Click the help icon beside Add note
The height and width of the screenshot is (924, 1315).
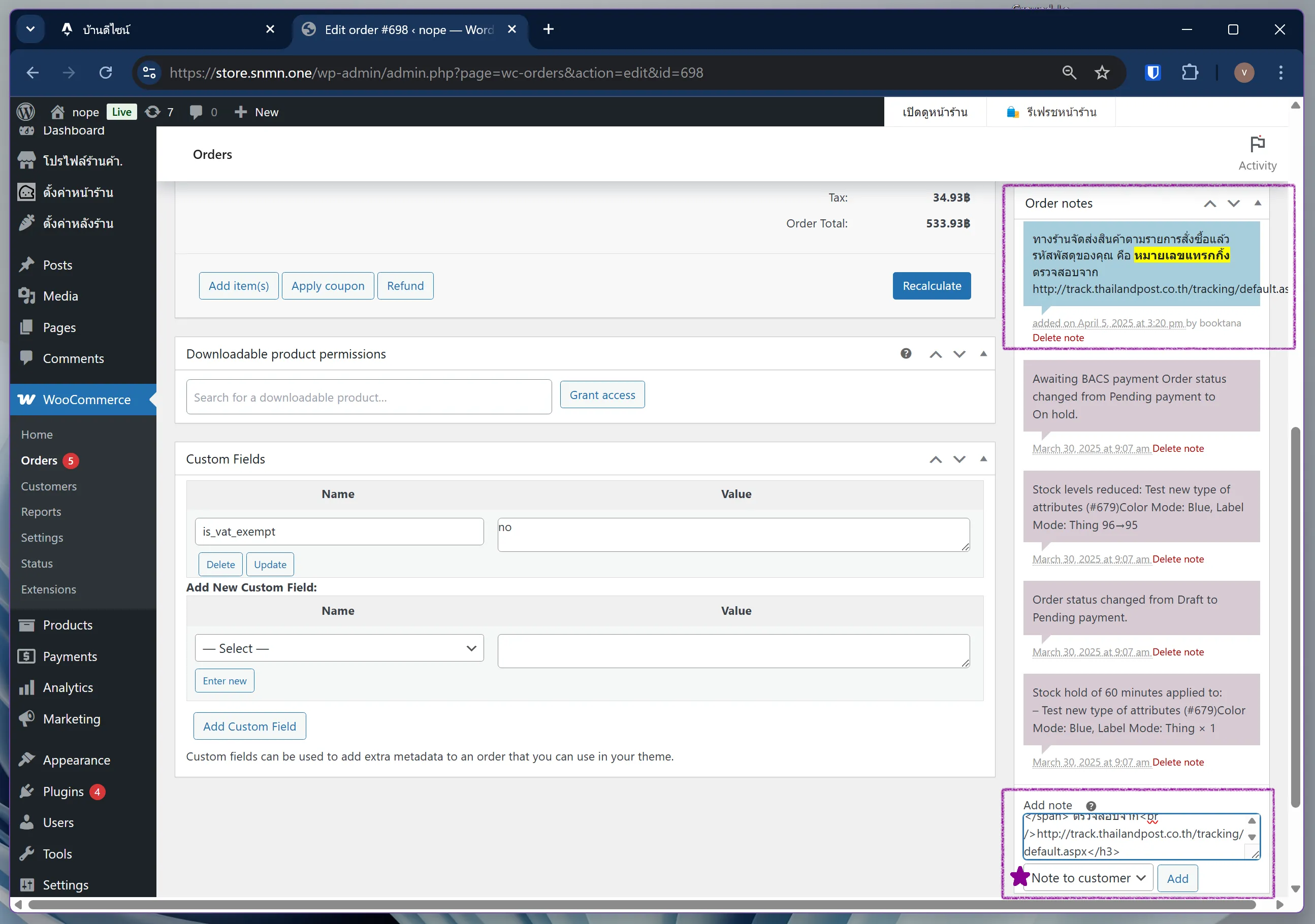pos(1091,806)
